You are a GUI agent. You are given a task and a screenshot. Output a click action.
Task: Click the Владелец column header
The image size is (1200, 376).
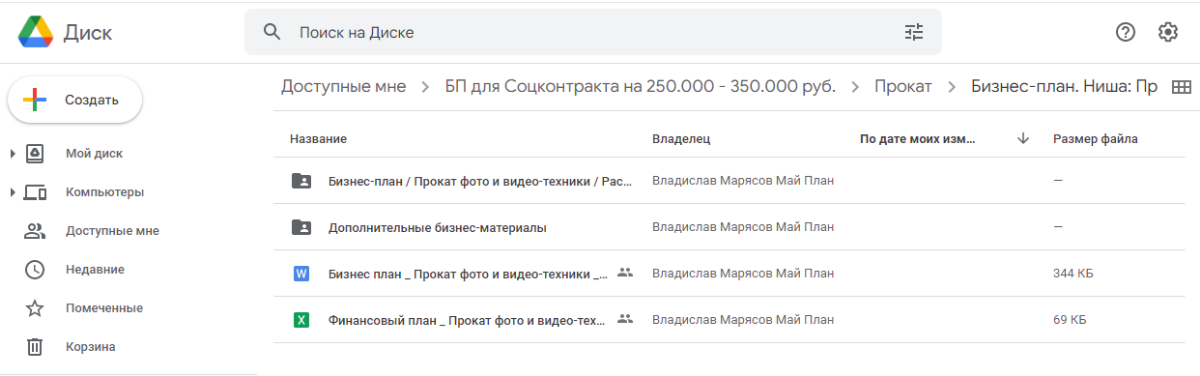681,139
